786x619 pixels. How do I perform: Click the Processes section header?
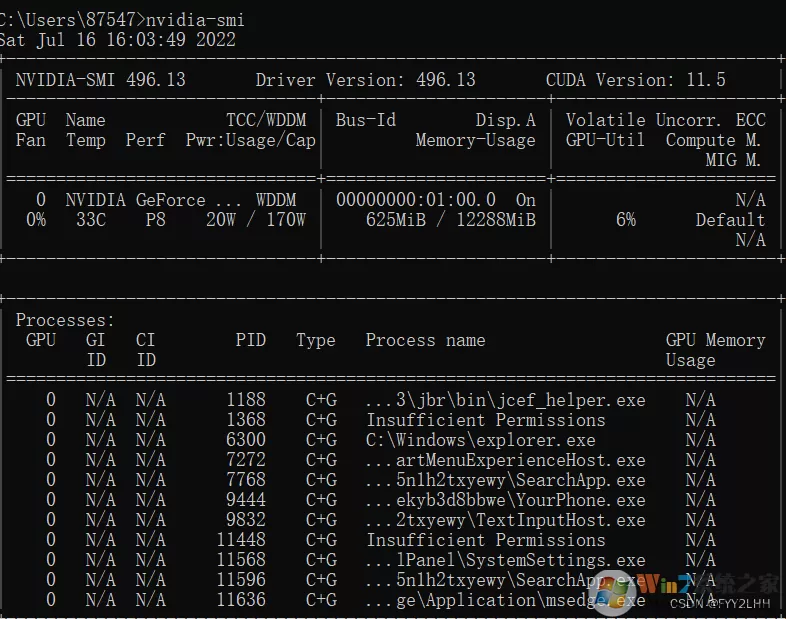pos(65,320)
